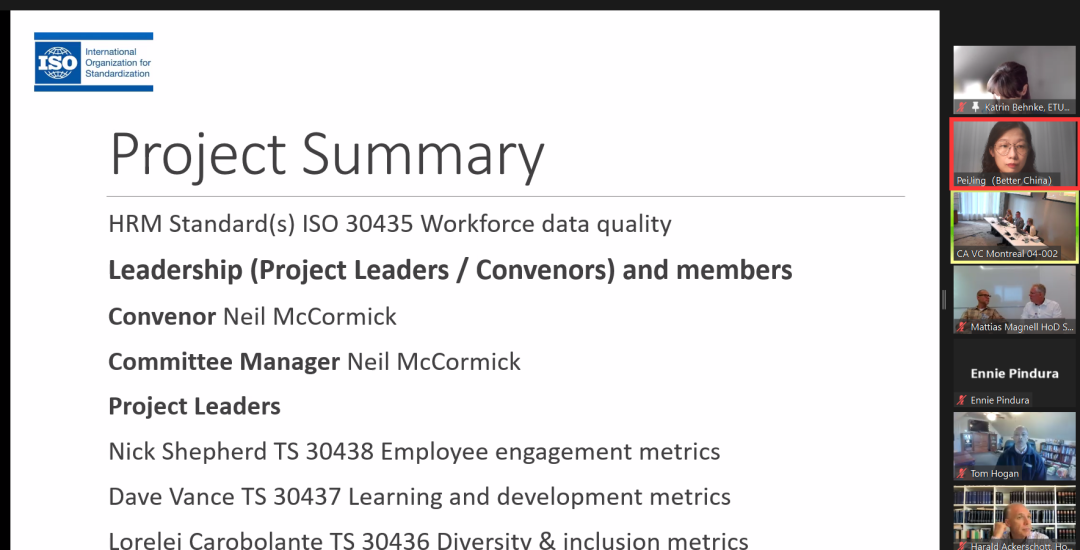Select Mattias Magnell's video thumbnail

[1014, 295]
